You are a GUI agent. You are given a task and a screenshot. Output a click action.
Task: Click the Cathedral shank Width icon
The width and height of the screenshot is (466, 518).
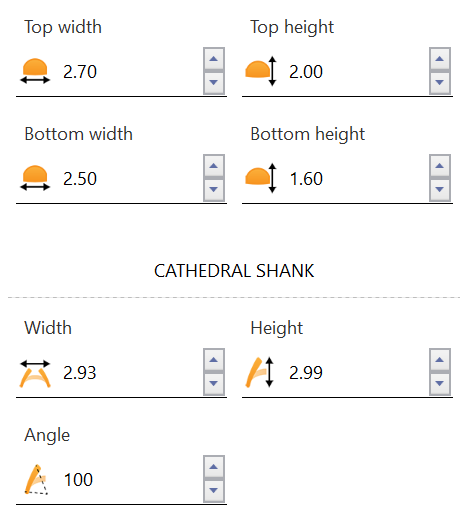click(x=35, y=373)
